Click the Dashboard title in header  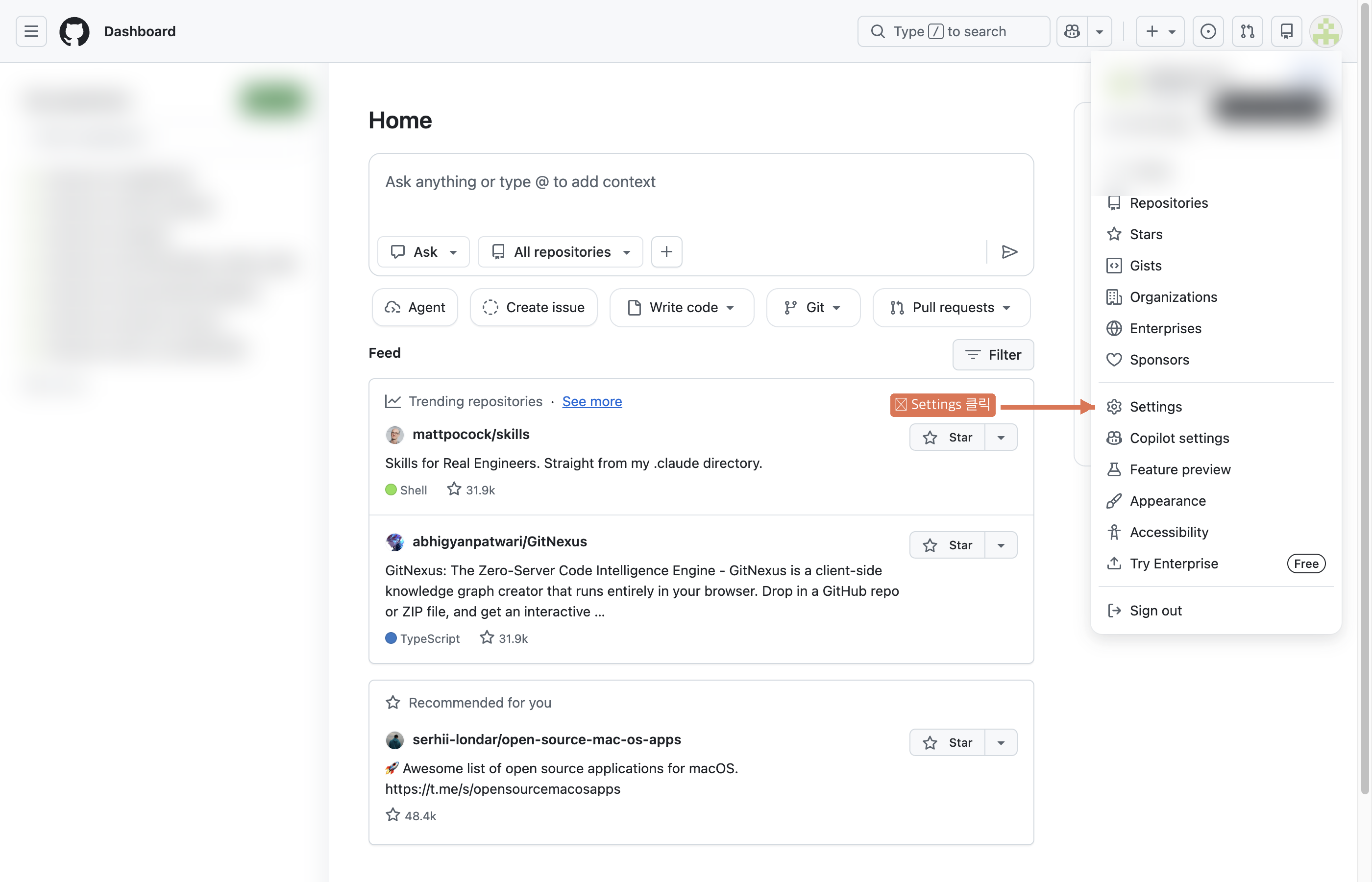[140, 31]
